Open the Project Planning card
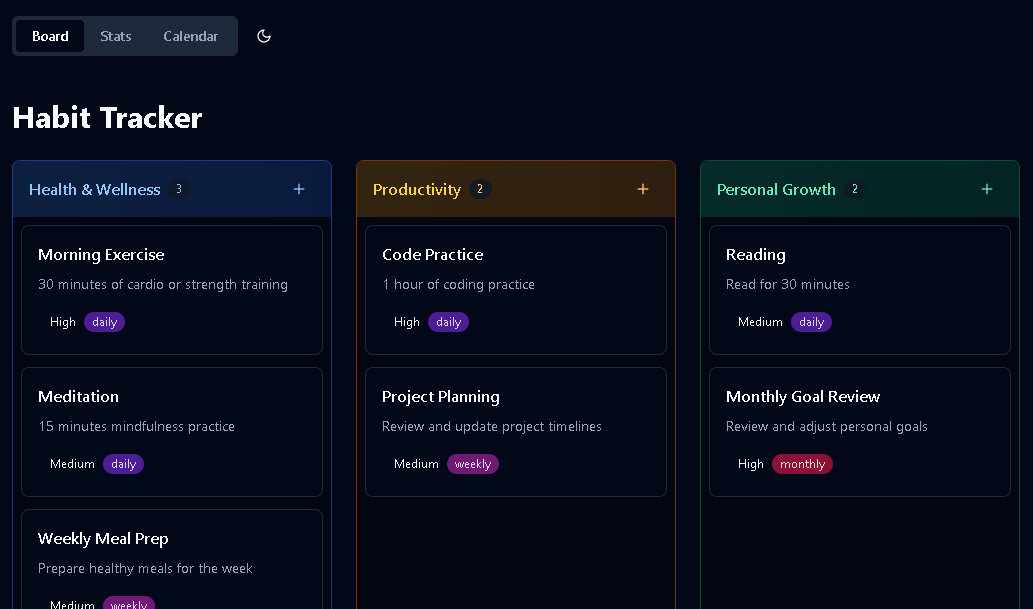This screenshot has width=1033, height=609. [516, 432]
